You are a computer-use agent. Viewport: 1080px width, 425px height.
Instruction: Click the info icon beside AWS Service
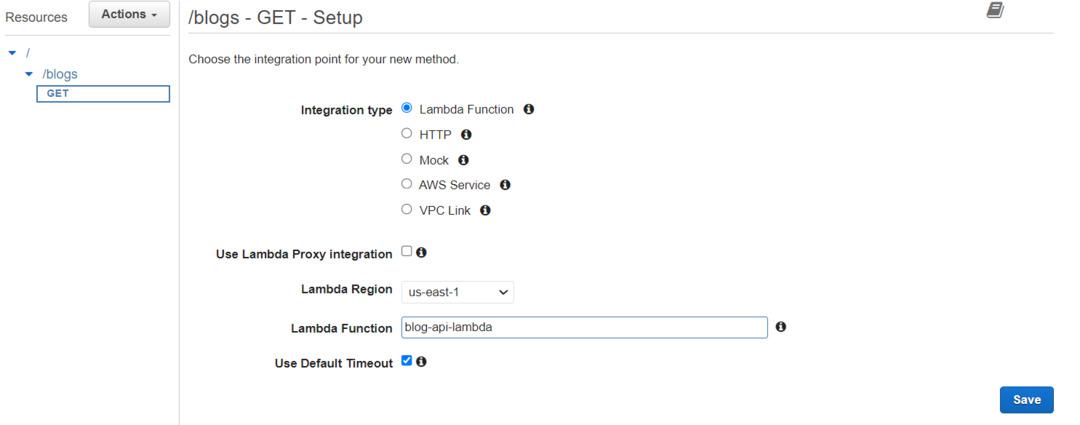coord(505,185)
